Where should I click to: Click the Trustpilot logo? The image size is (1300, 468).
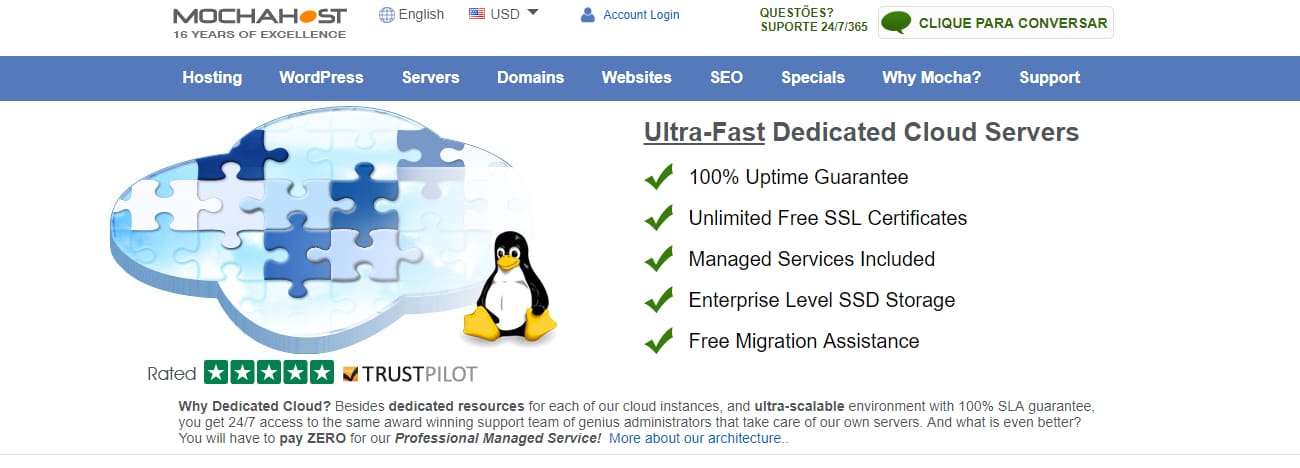[x=410, y=374]
